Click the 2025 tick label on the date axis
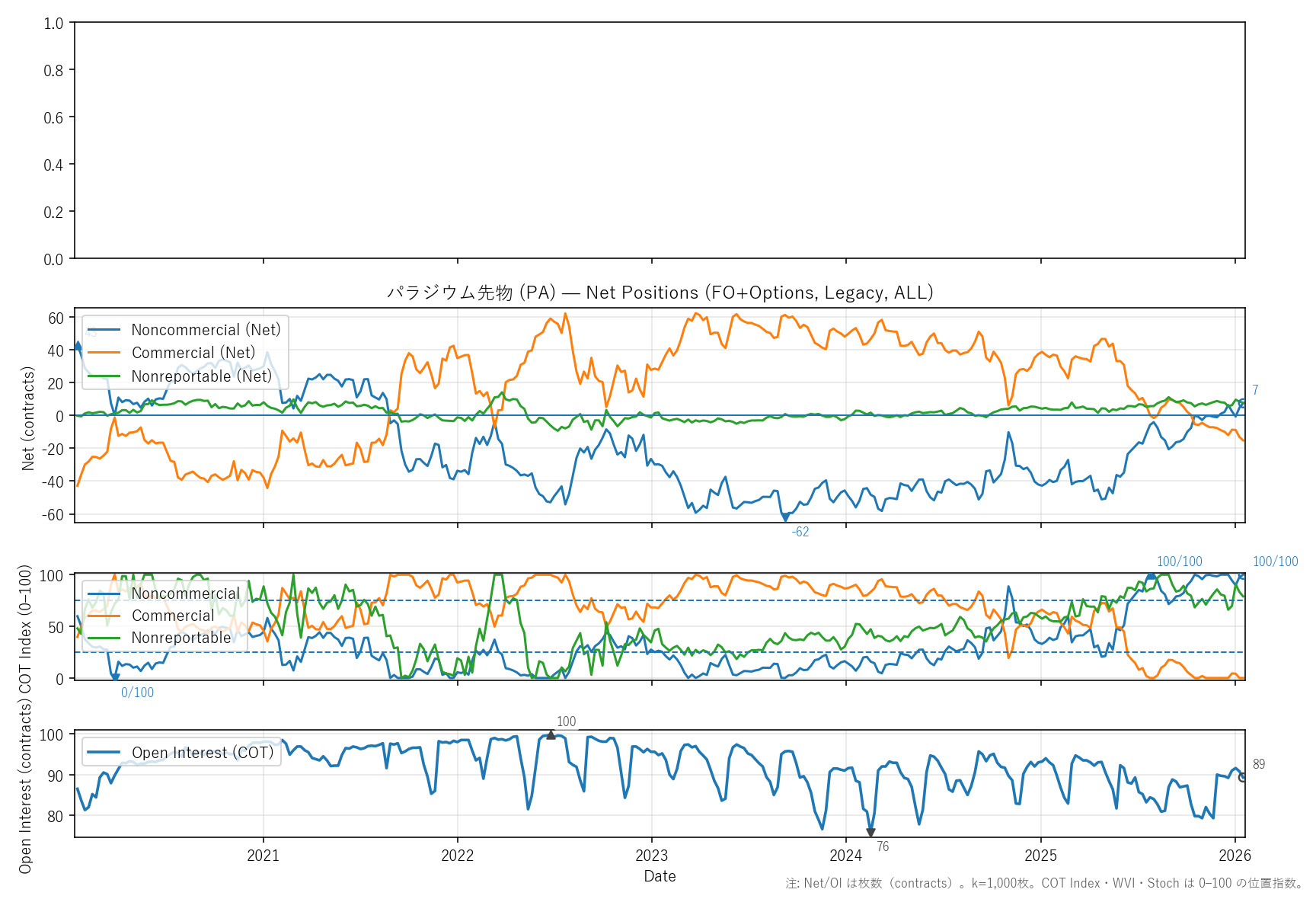Screen dimensions: 1316x899 point(1040,856)
